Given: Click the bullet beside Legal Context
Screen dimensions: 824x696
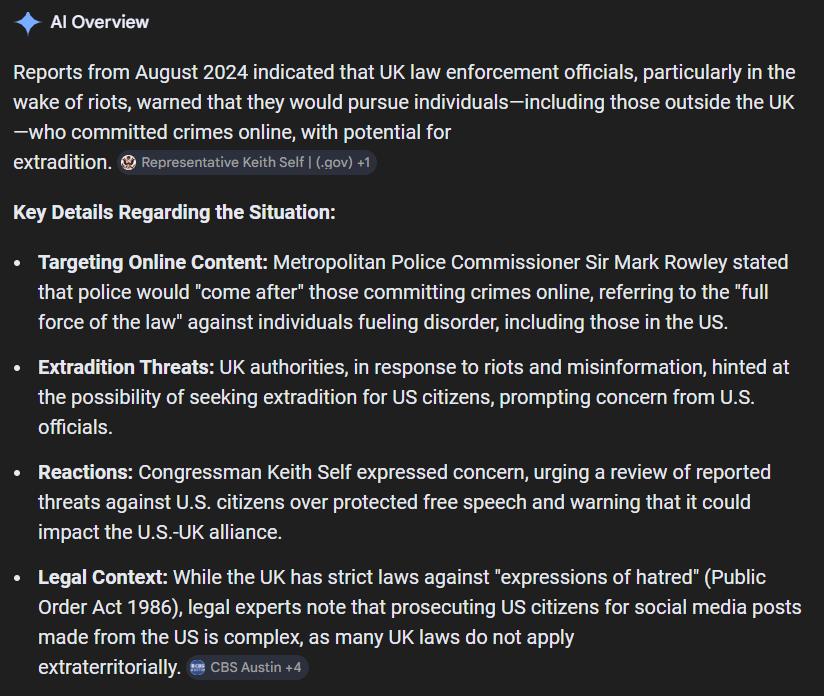Looking at the screenshot, I should pyautogui.click(x=18, y=578).
